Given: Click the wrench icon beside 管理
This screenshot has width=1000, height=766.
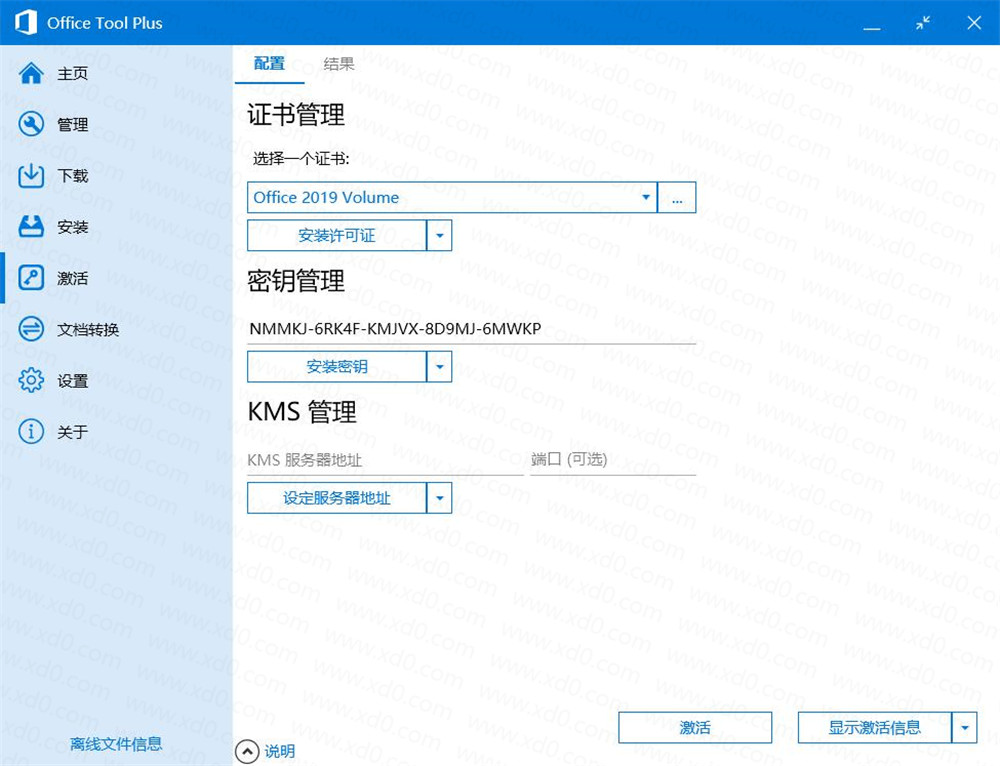Looking at the screenshot, I should pos(31,124).
